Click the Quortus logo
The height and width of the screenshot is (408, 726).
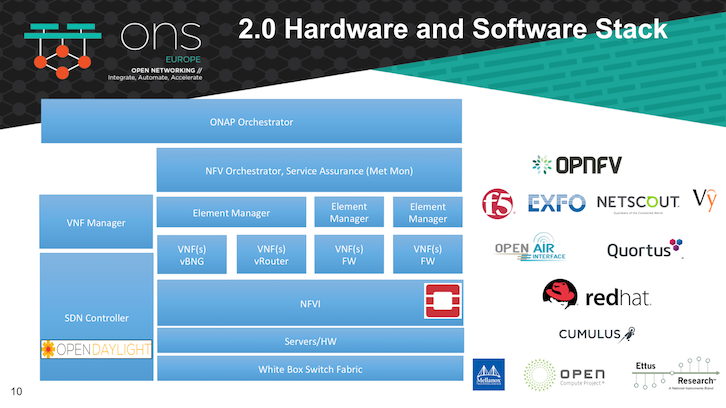click(x=645, y=249)
